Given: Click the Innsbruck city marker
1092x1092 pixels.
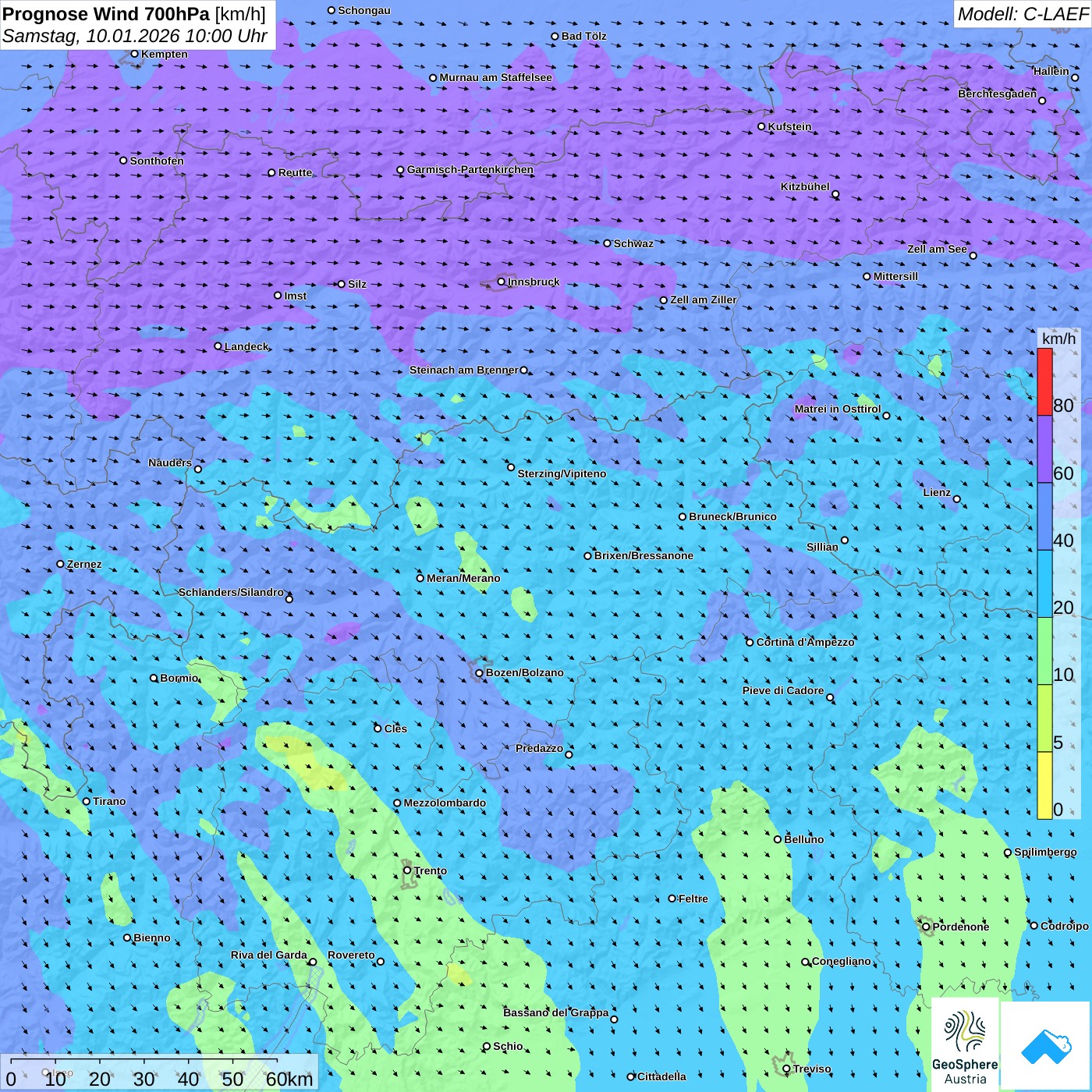Looking at the screenshot, I should (x=502, y=282).
